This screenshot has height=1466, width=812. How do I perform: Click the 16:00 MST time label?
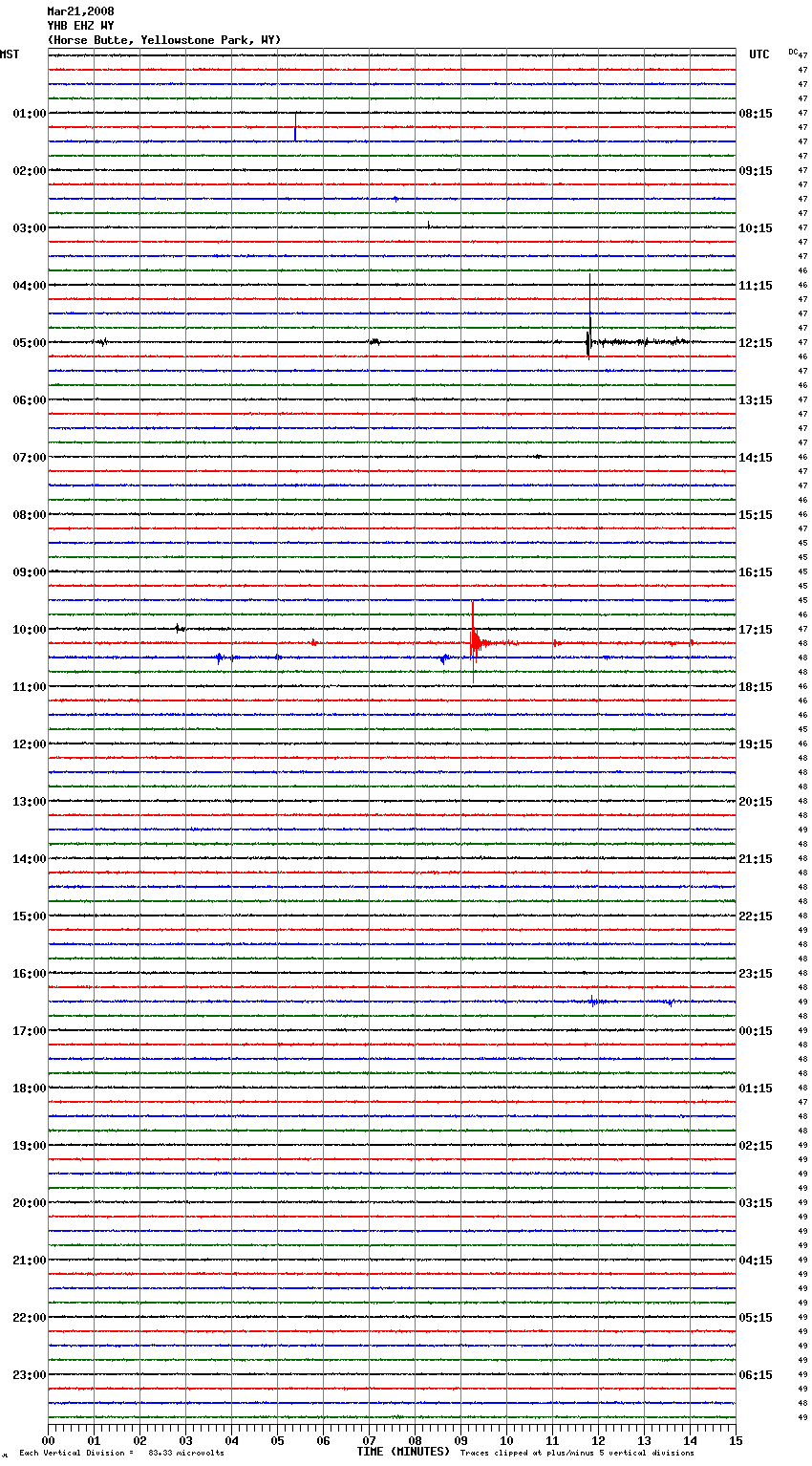click(x=30, y=974)
